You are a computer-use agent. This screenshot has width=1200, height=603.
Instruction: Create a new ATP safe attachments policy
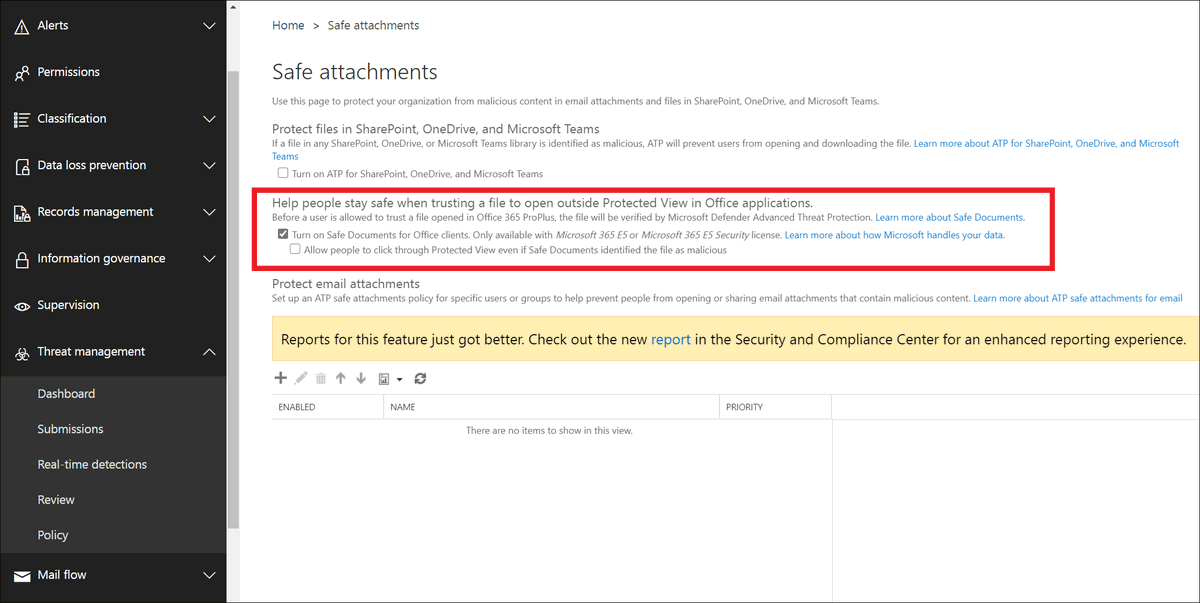tap(280, 378)
